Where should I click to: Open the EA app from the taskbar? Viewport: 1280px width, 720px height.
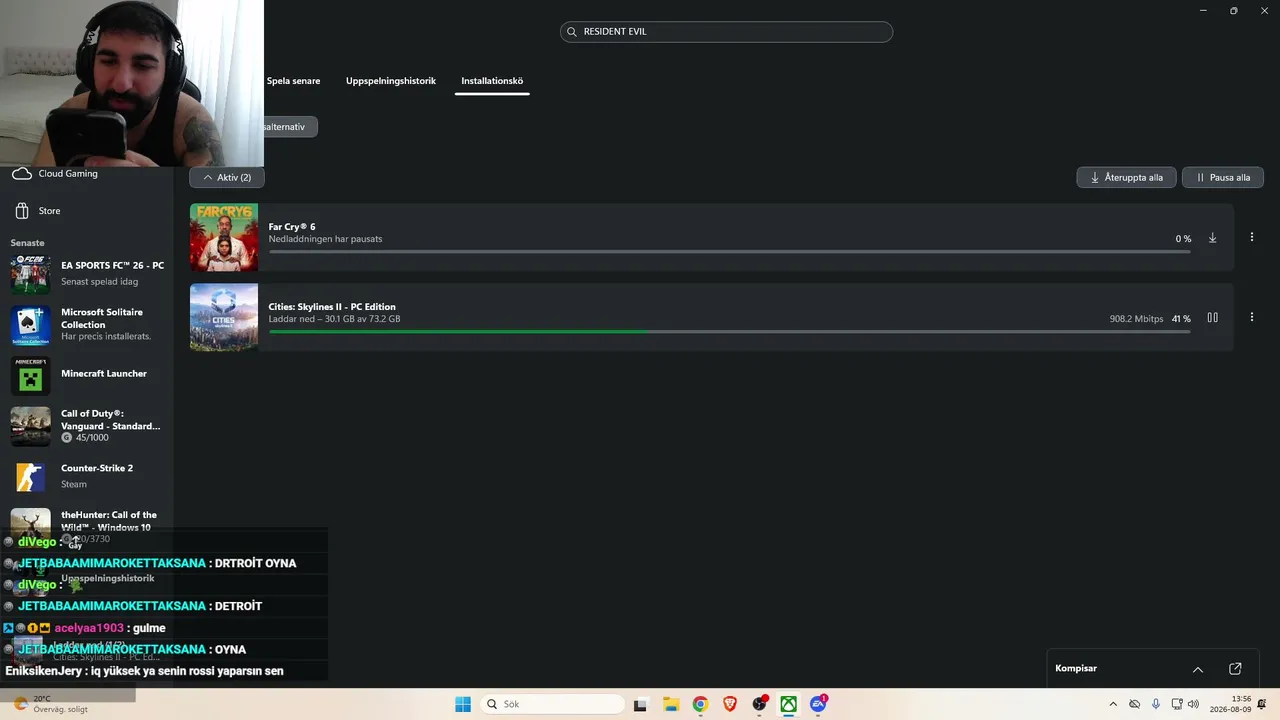click(818, 704)
